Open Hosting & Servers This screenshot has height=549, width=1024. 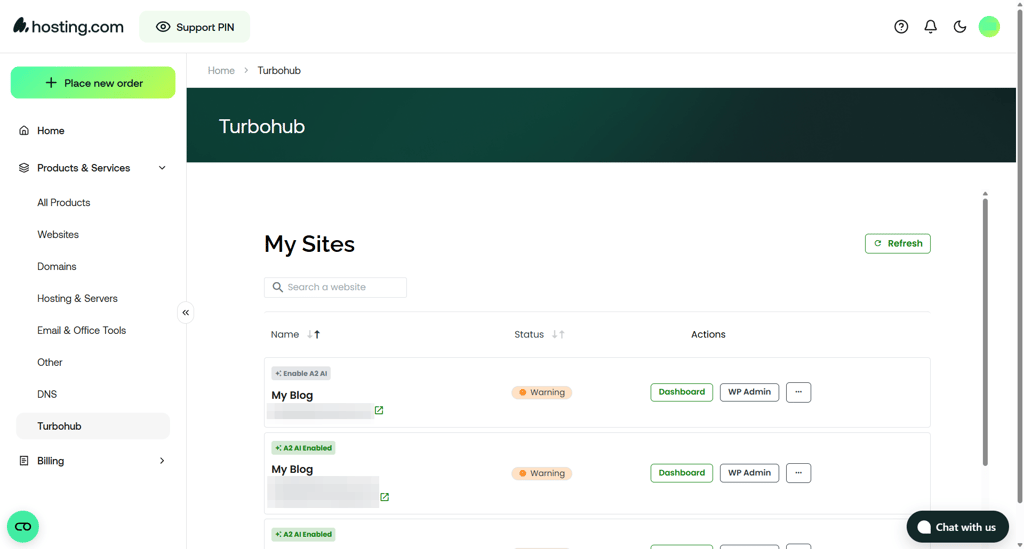77,298
